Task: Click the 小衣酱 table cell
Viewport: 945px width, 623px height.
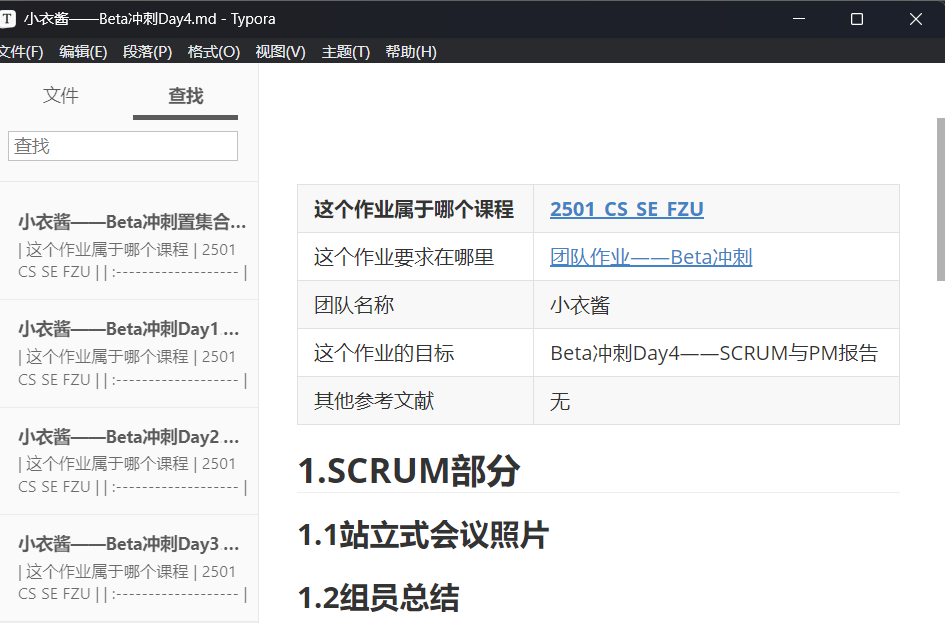Action: (x=716, y=305)
